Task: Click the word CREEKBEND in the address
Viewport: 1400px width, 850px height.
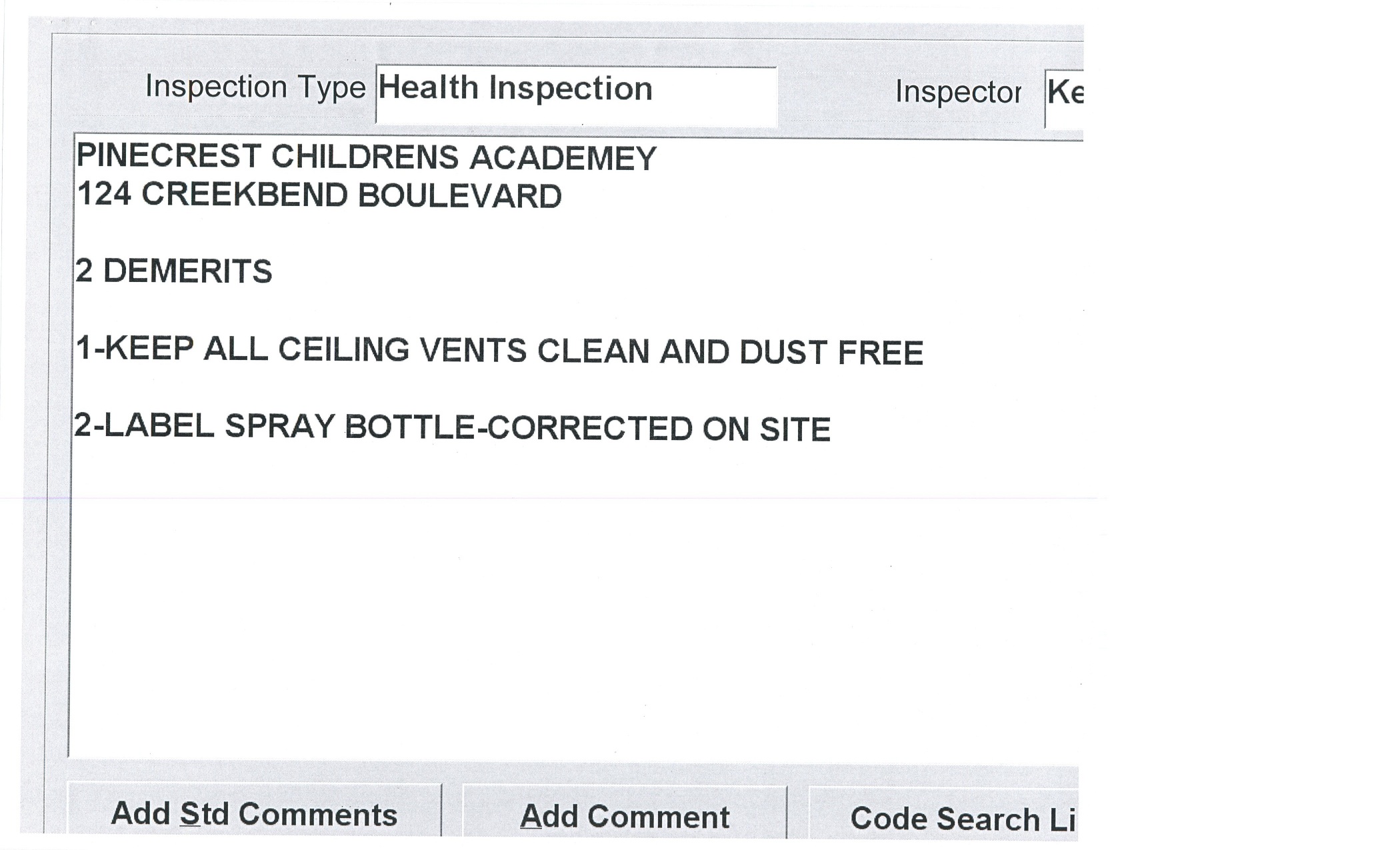Action: point(245,195)
